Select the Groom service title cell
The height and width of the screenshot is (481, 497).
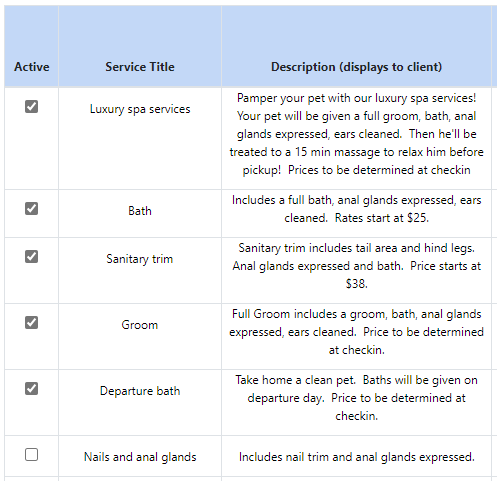click(140, 325)
